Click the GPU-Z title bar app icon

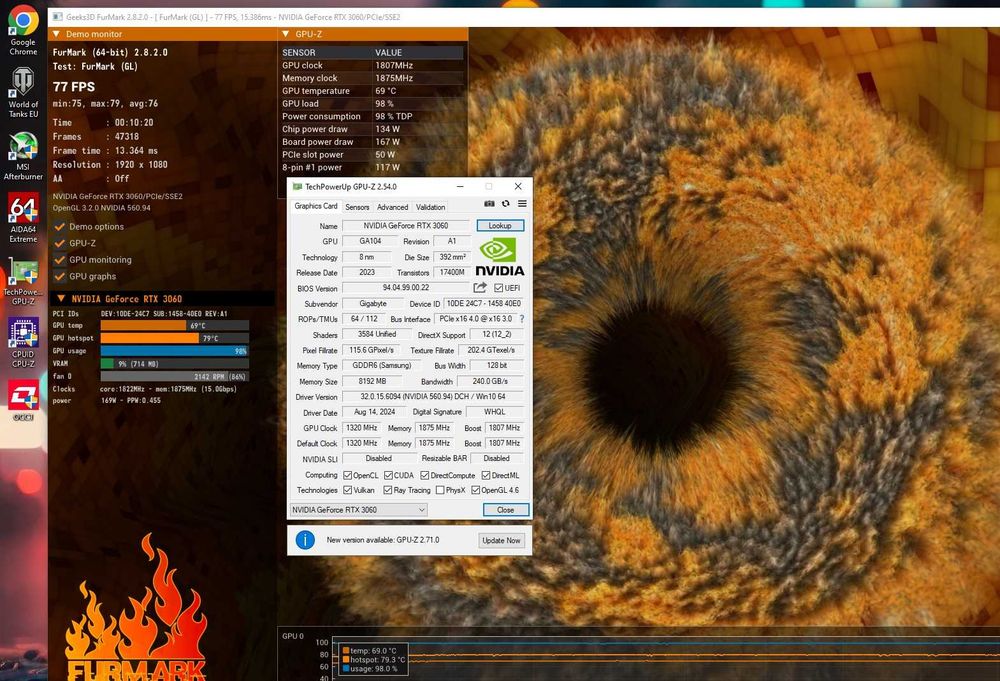tap(297, 187)
